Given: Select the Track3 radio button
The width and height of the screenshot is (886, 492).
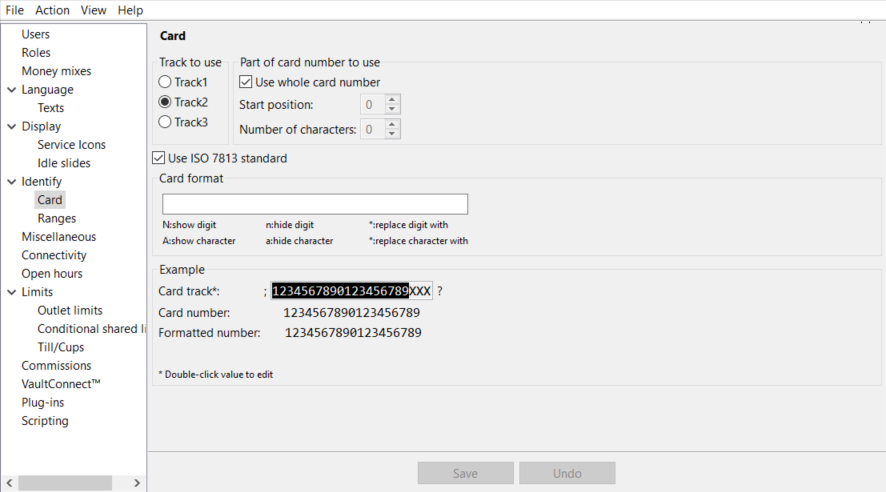Looking at the screenshot, I should pos(166,122).
